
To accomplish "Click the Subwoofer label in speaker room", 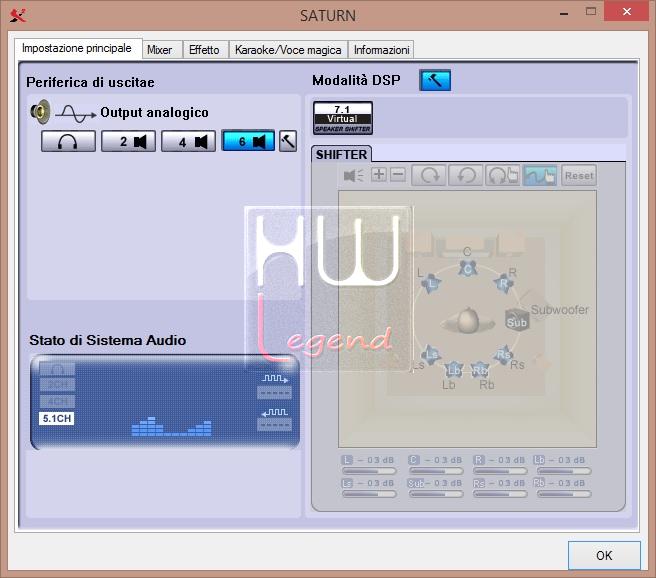I will 559,310.
